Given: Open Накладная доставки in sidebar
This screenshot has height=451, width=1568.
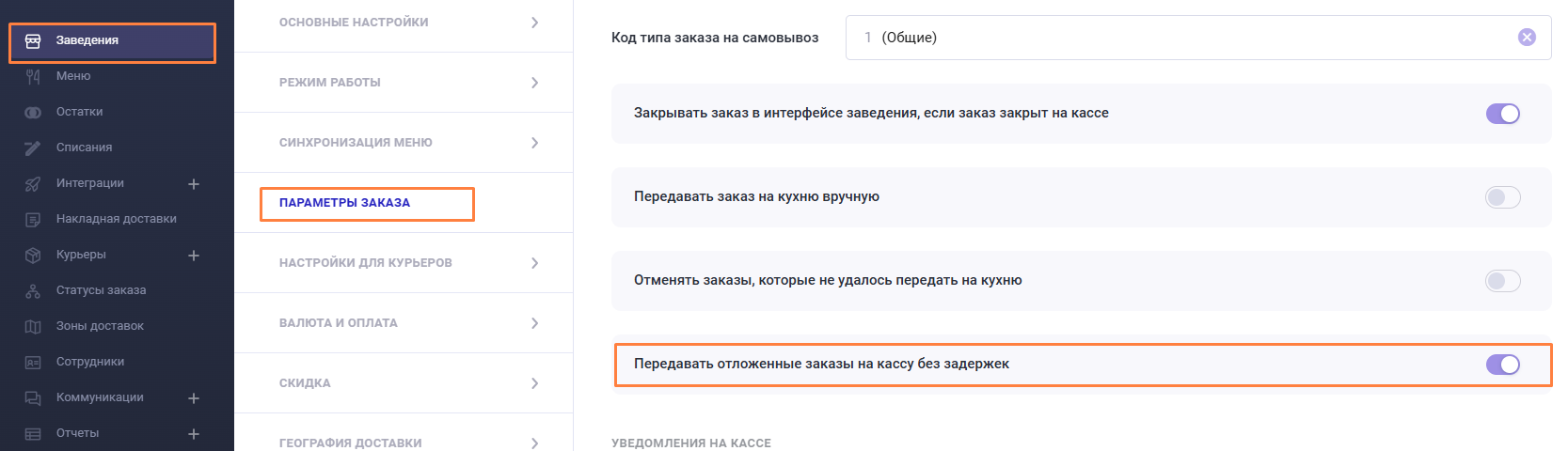Looking at the screenshot, I should 116,219.
